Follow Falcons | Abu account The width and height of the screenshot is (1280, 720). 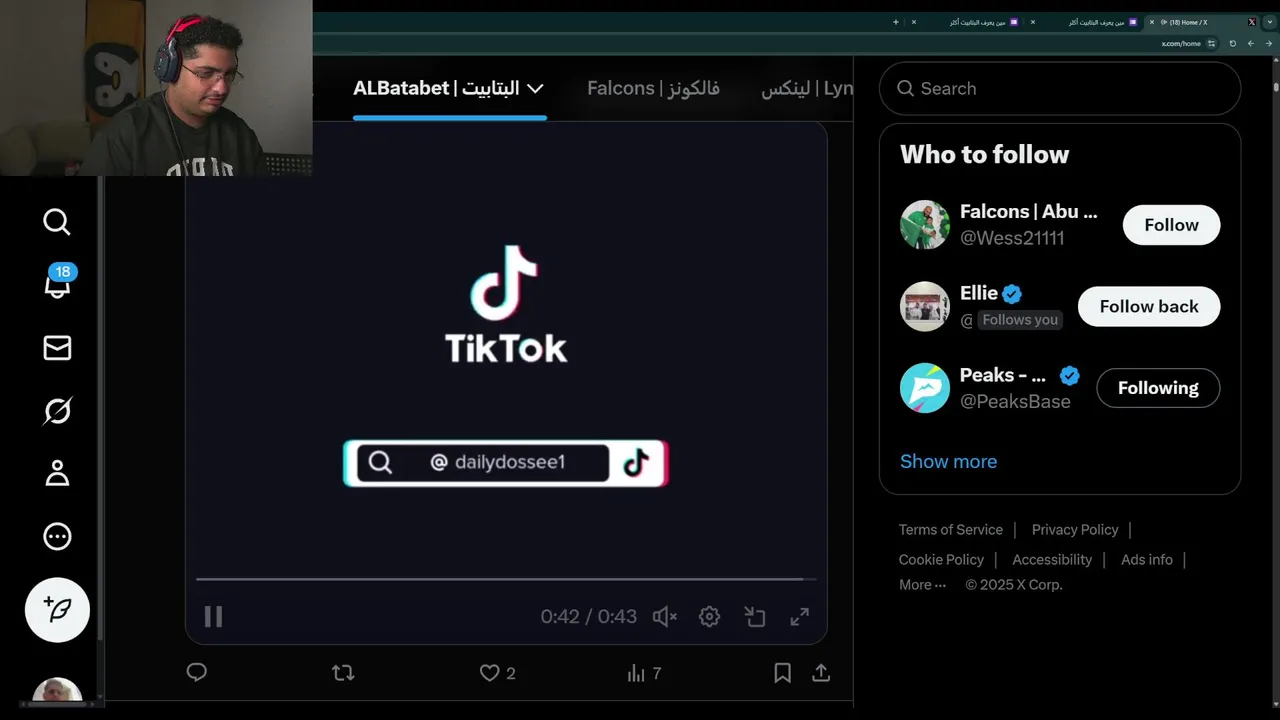(1171, 225)
